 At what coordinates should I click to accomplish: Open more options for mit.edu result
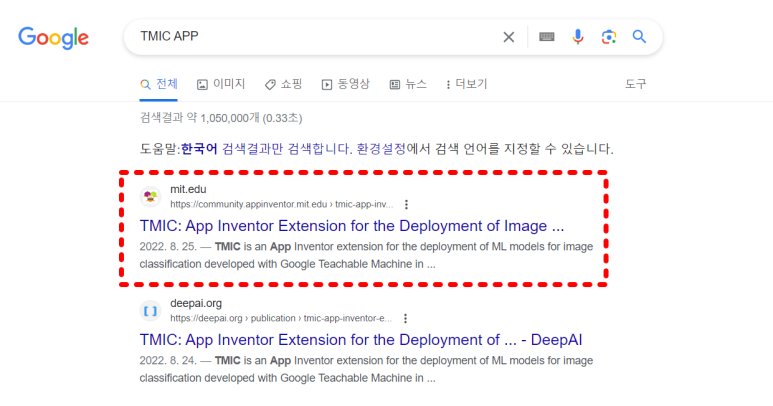406,204
